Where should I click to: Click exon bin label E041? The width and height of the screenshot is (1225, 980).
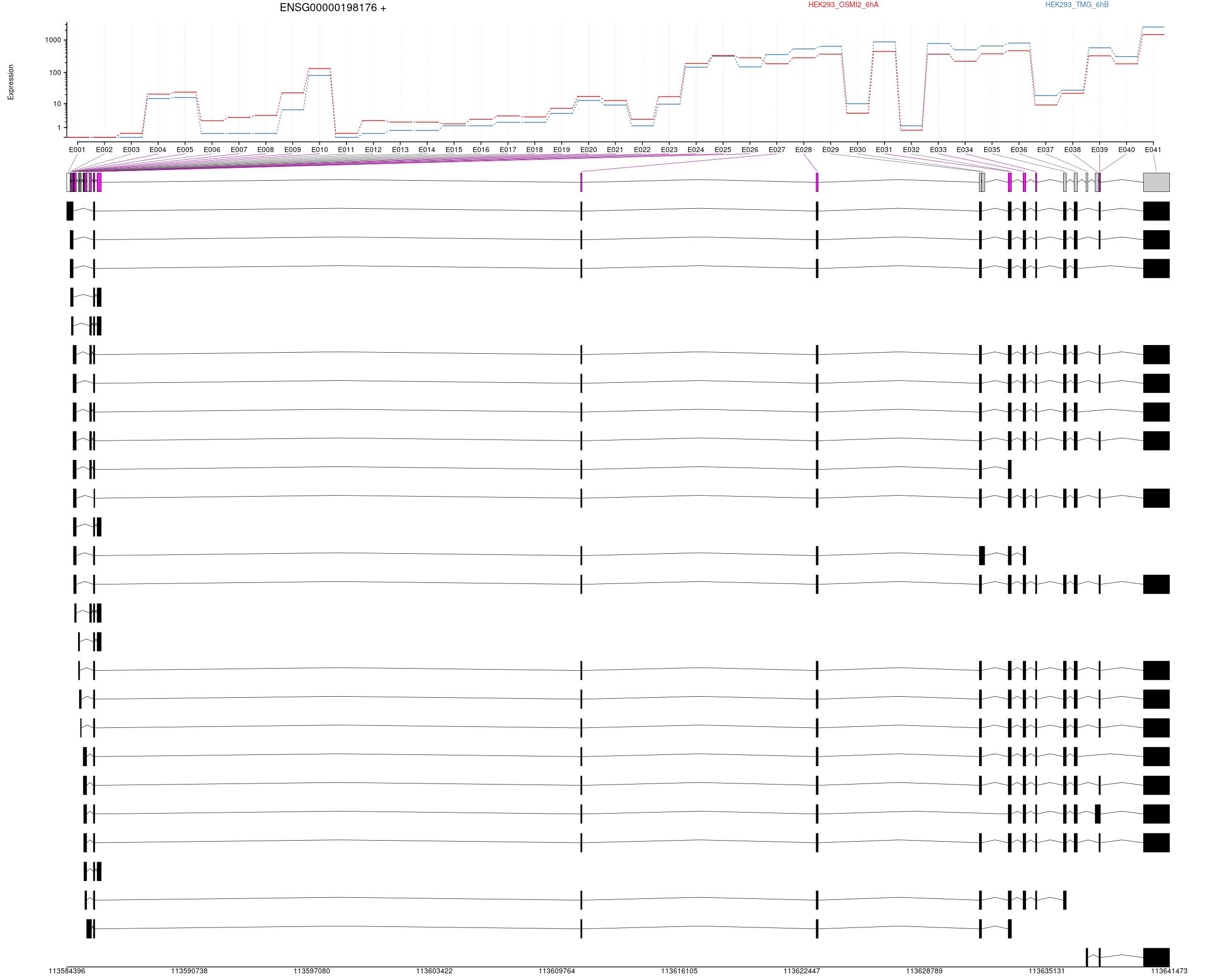tap(1153, 150)
